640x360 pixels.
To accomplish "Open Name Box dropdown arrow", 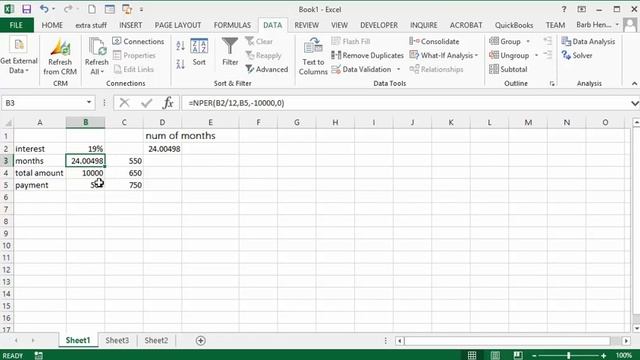I will pyautogui.click(x=89, y=102).
